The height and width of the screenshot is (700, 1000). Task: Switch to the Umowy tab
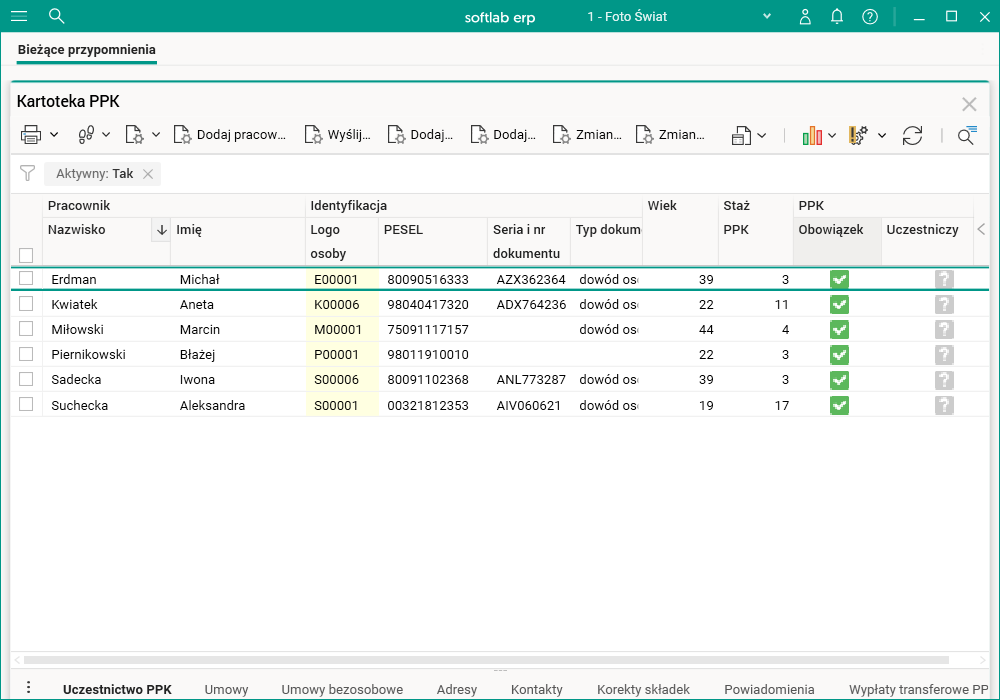pyautogui.click(x=226, y=689)
